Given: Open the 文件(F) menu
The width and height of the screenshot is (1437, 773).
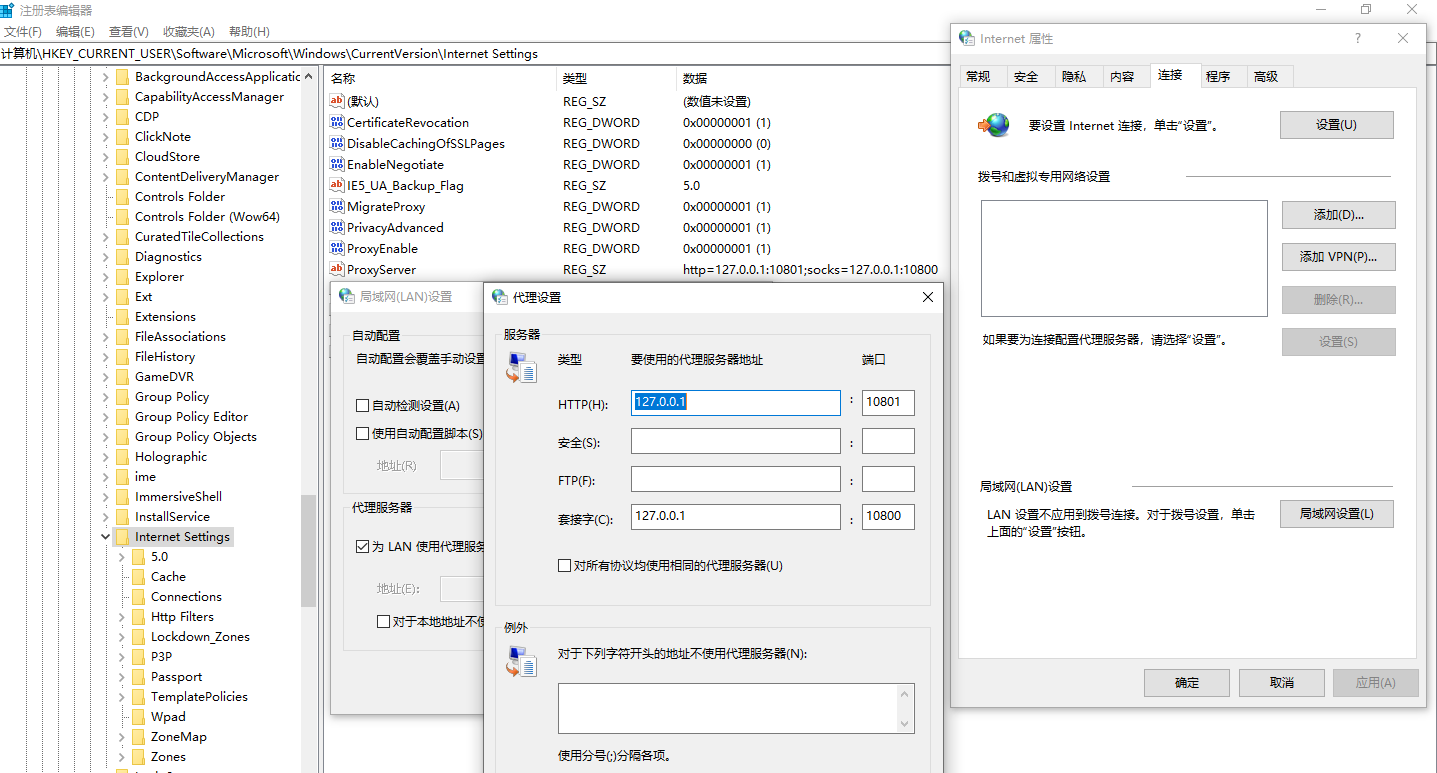Looking at the screenshot, I should pos(23,32).
